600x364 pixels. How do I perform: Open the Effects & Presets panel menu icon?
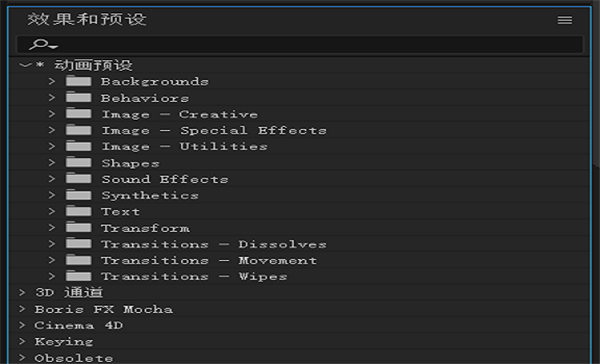click(564, 20)
